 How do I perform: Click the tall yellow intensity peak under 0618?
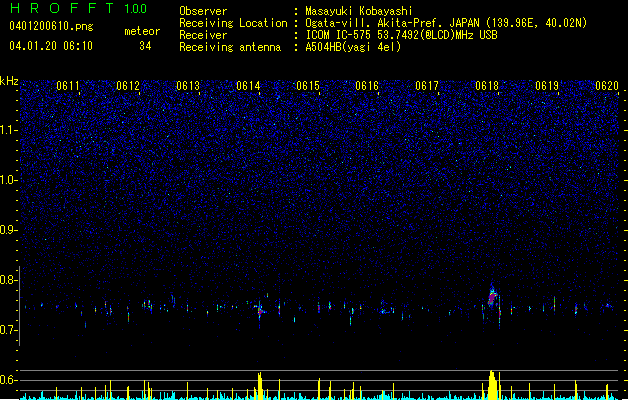tap(492, 385)
